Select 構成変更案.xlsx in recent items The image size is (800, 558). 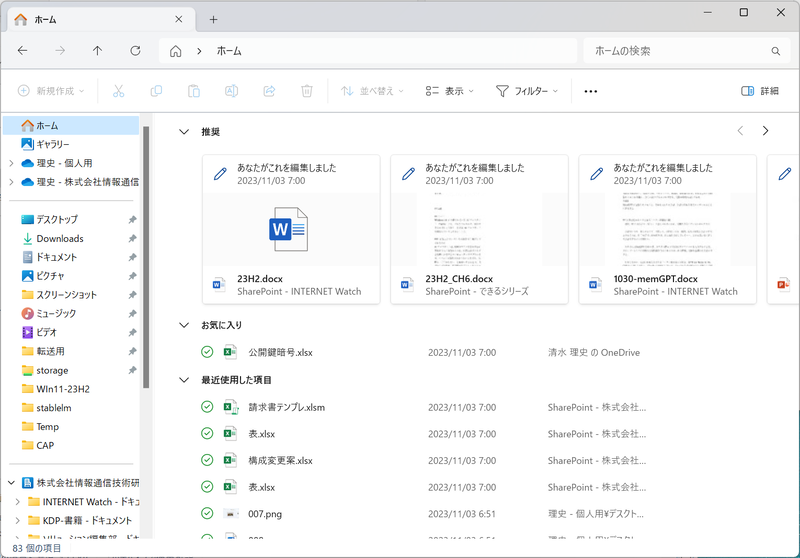coord(280,461)
